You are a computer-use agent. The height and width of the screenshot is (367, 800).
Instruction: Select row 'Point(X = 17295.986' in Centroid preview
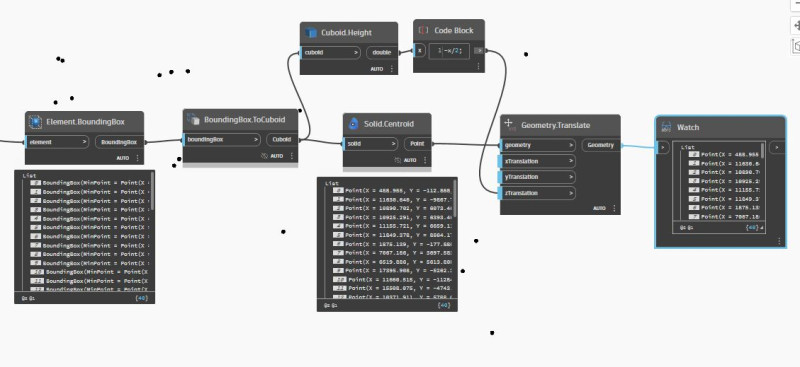coord(392,270)
